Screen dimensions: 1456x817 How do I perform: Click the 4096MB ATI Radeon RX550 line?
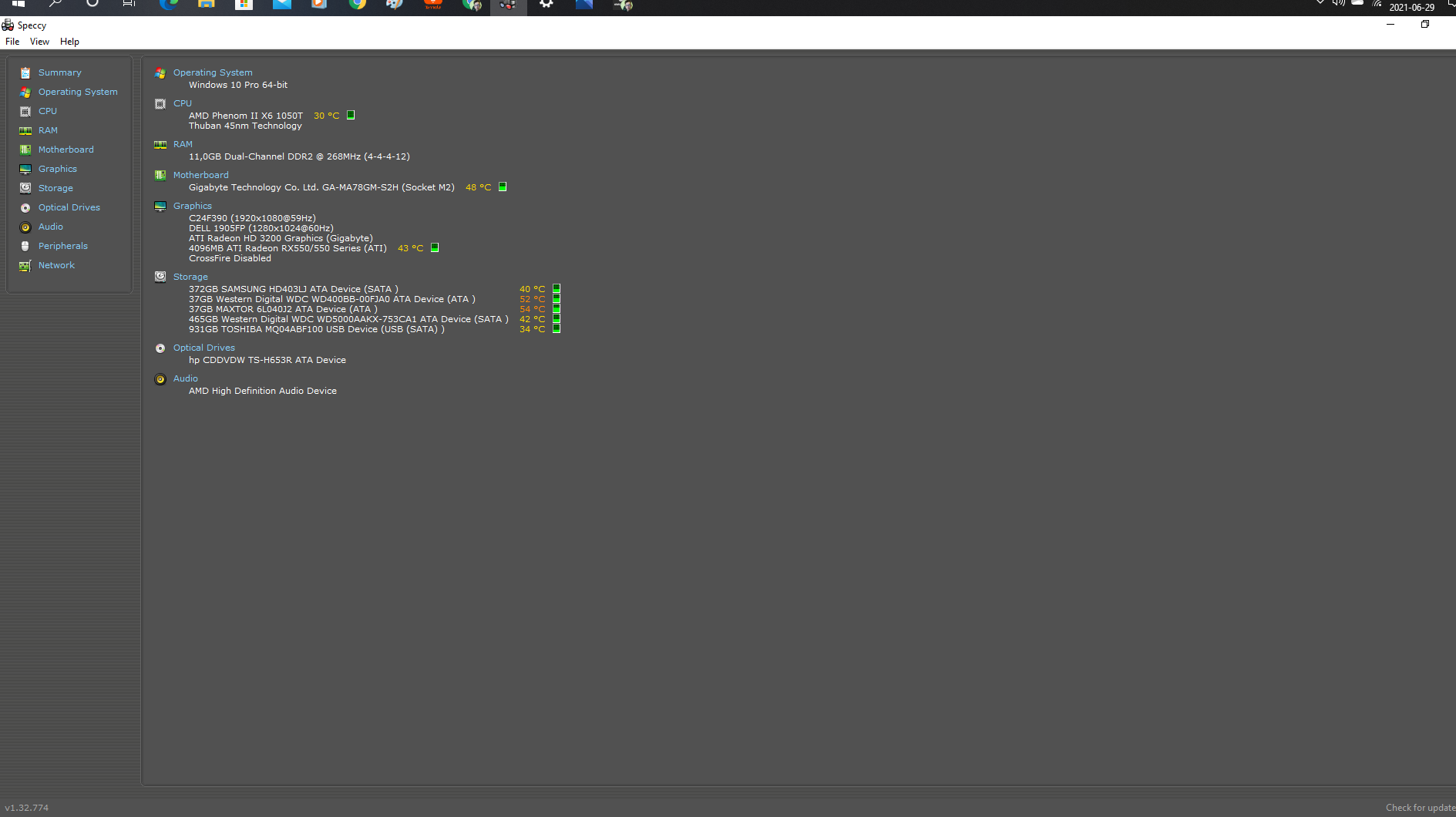click(288, 248)
